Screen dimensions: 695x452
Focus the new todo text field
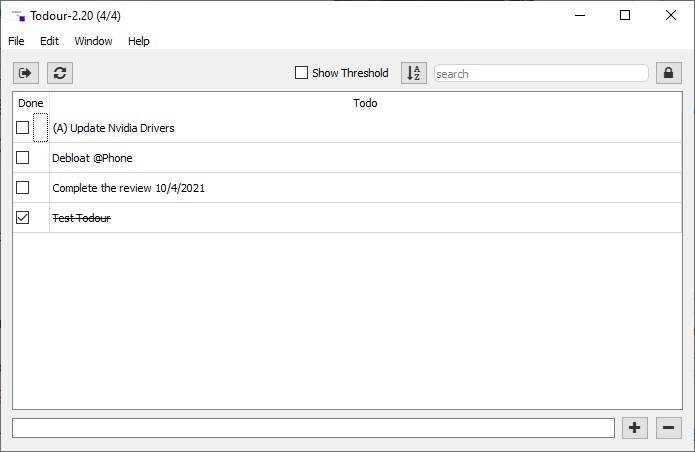tap(313, 428)
